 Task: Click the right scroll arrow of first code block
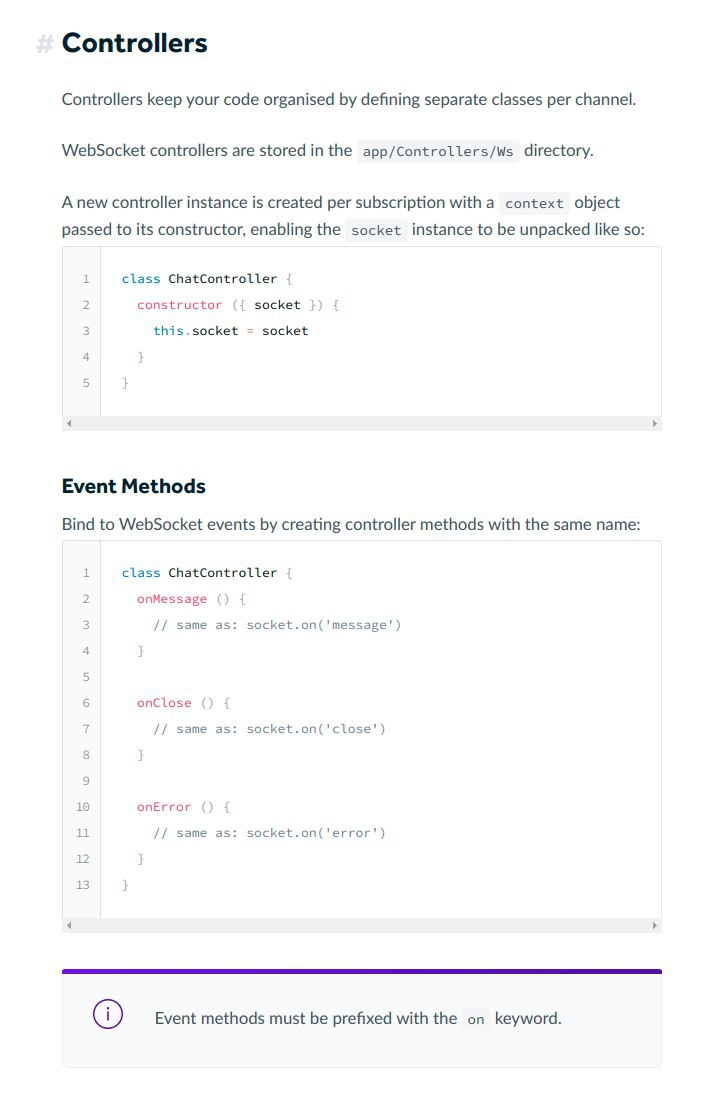pos(655,423)
